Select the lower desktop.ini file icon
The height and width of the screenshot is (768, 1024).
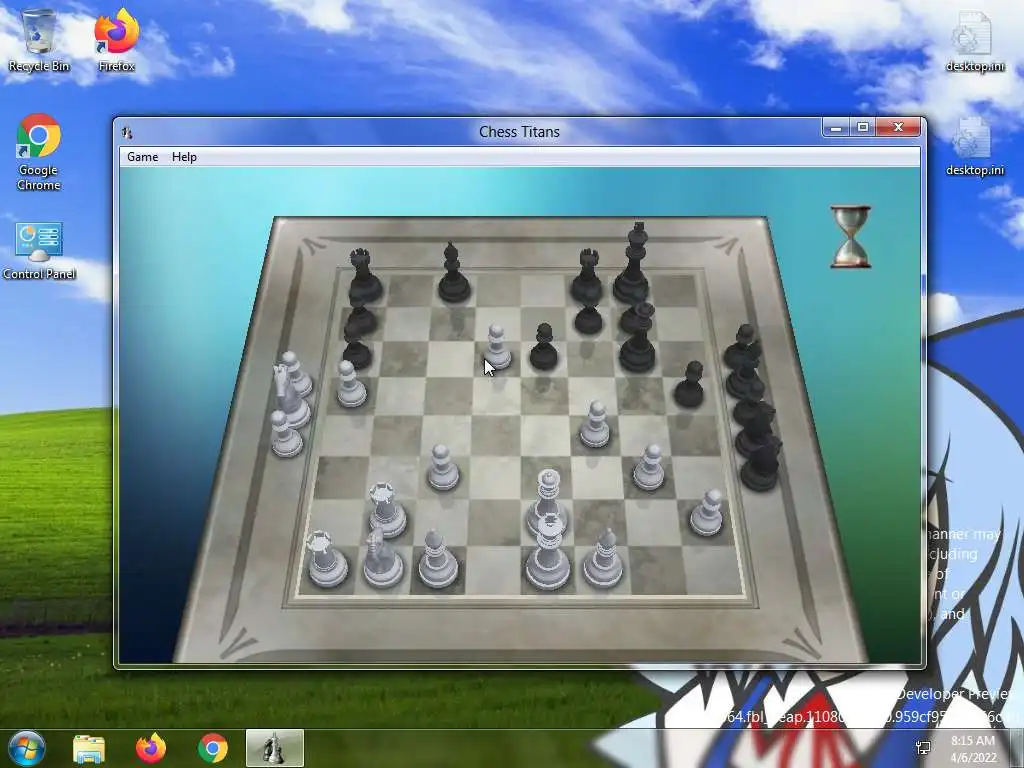(974, 146)
